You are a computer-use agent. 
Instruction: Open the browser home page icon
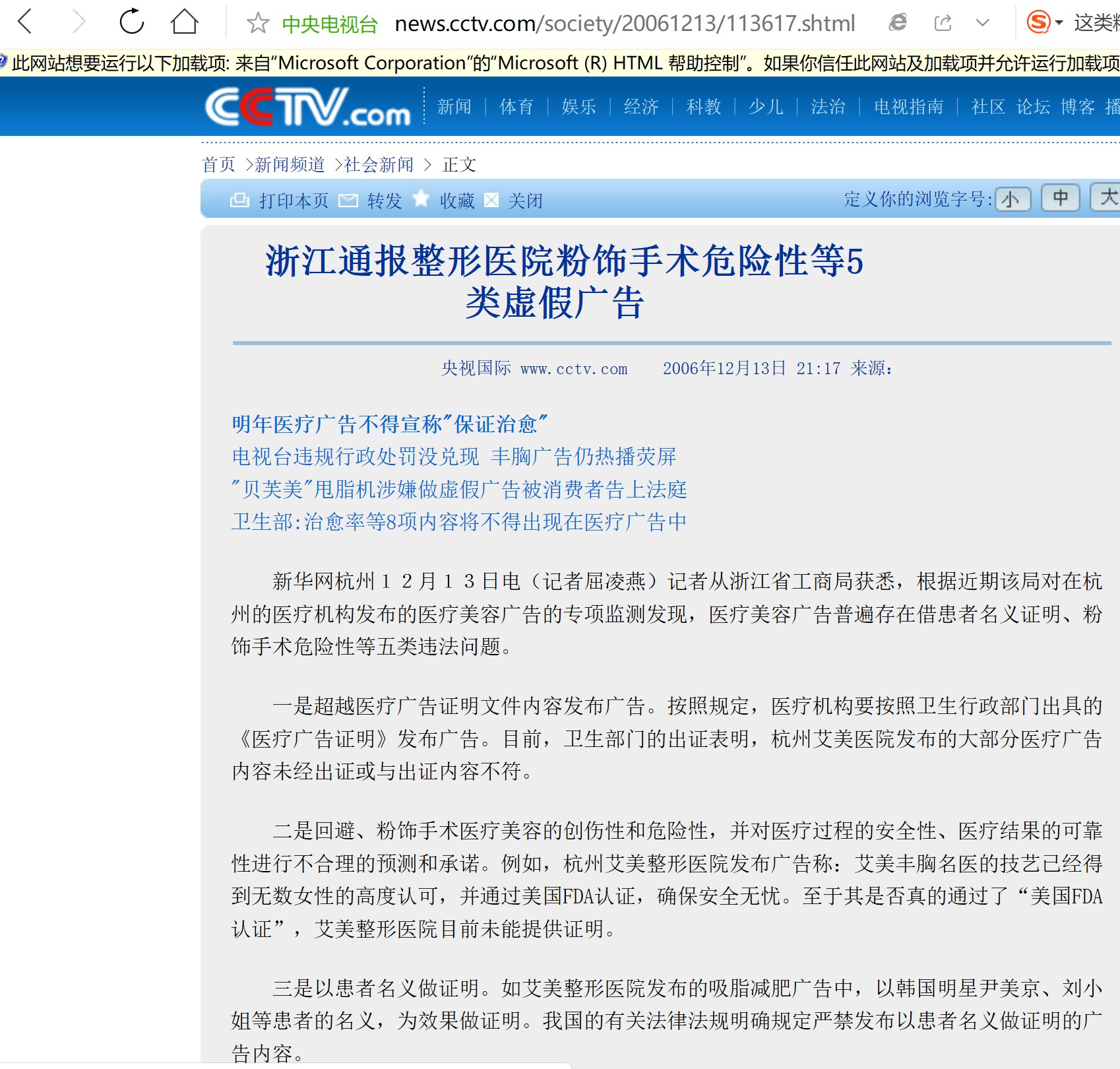point(185,22)
